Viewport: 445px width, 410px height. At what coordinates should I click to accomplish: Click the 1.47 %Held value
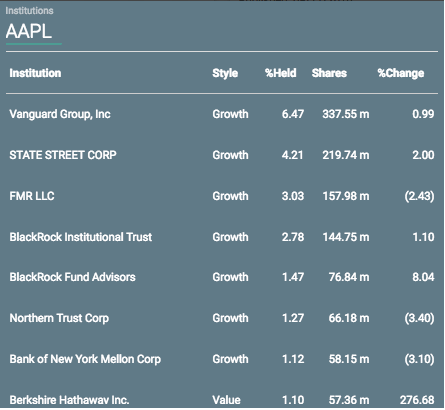coord(293,277)
